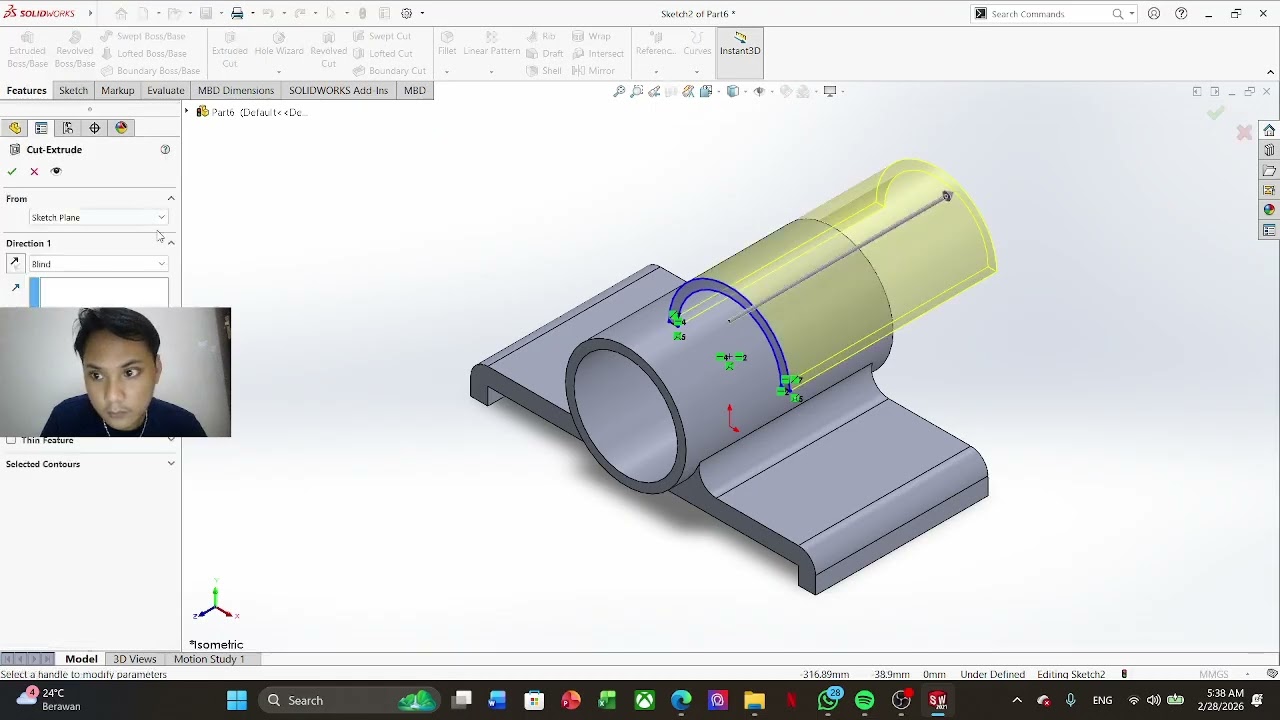
Task: Open File Explorer task pane icon
Action: (x=1269, y=171)
